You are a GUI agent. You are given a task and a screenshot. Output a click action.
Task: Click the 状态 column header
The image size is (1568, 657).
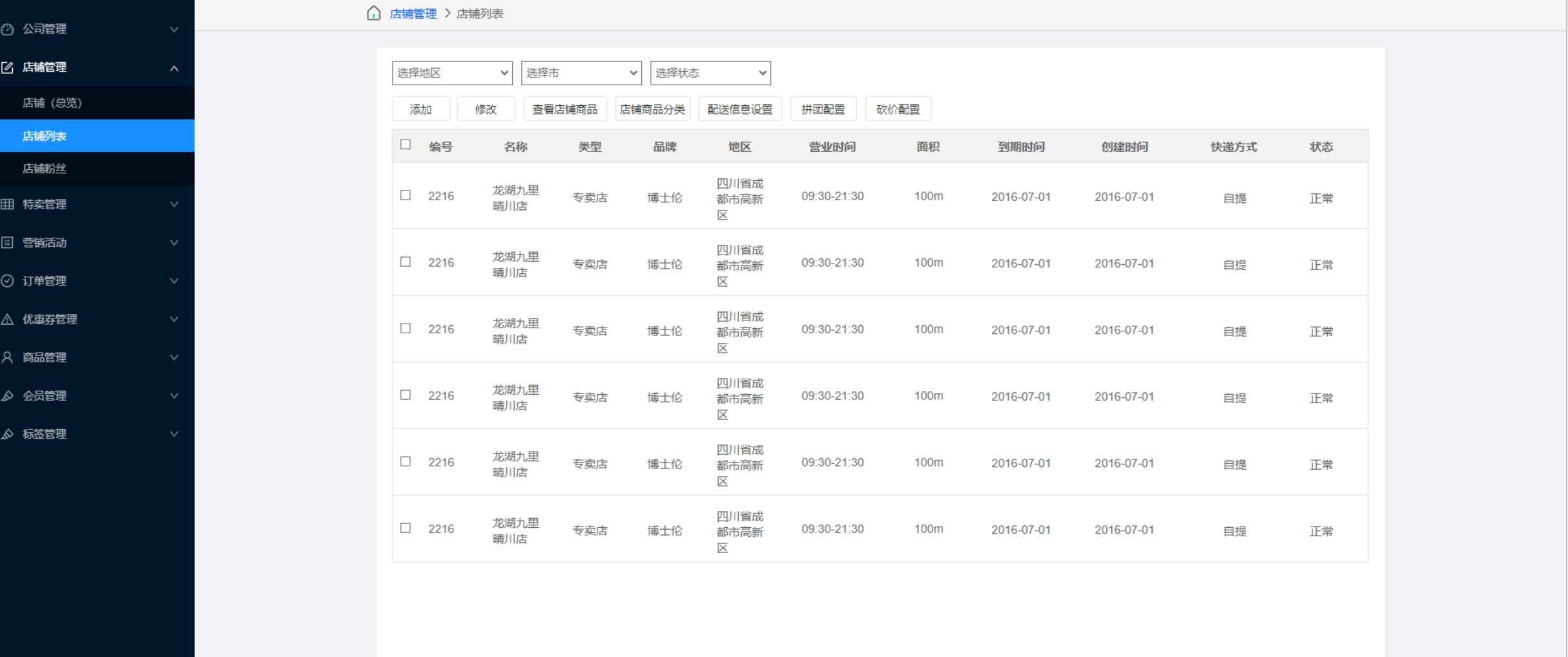pyautogui.click(x=1321, y=147)
